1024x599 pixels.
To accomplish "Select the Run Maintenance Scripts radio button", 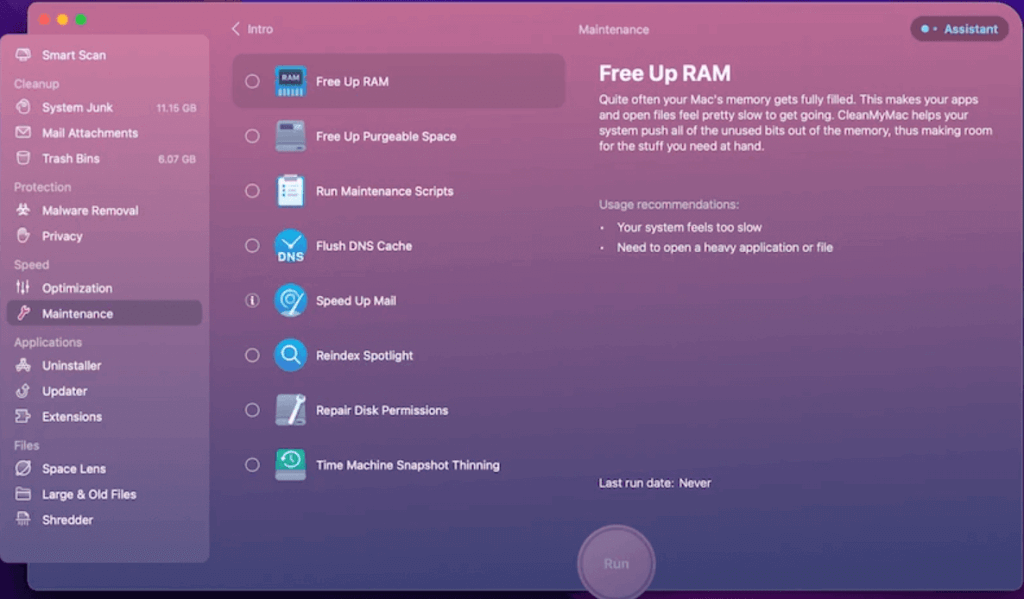I will coord(252,191).
